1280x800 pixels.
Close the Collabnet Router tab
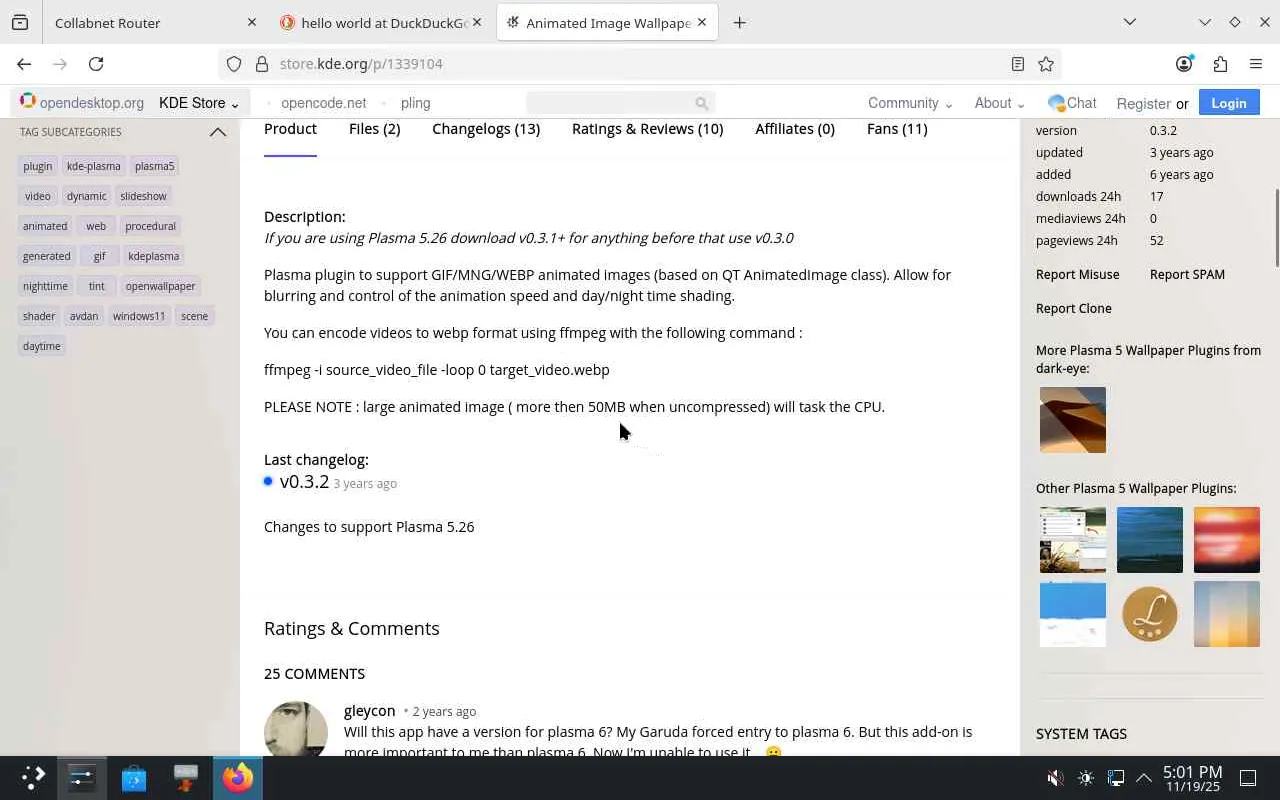click(x=252, y=22)
